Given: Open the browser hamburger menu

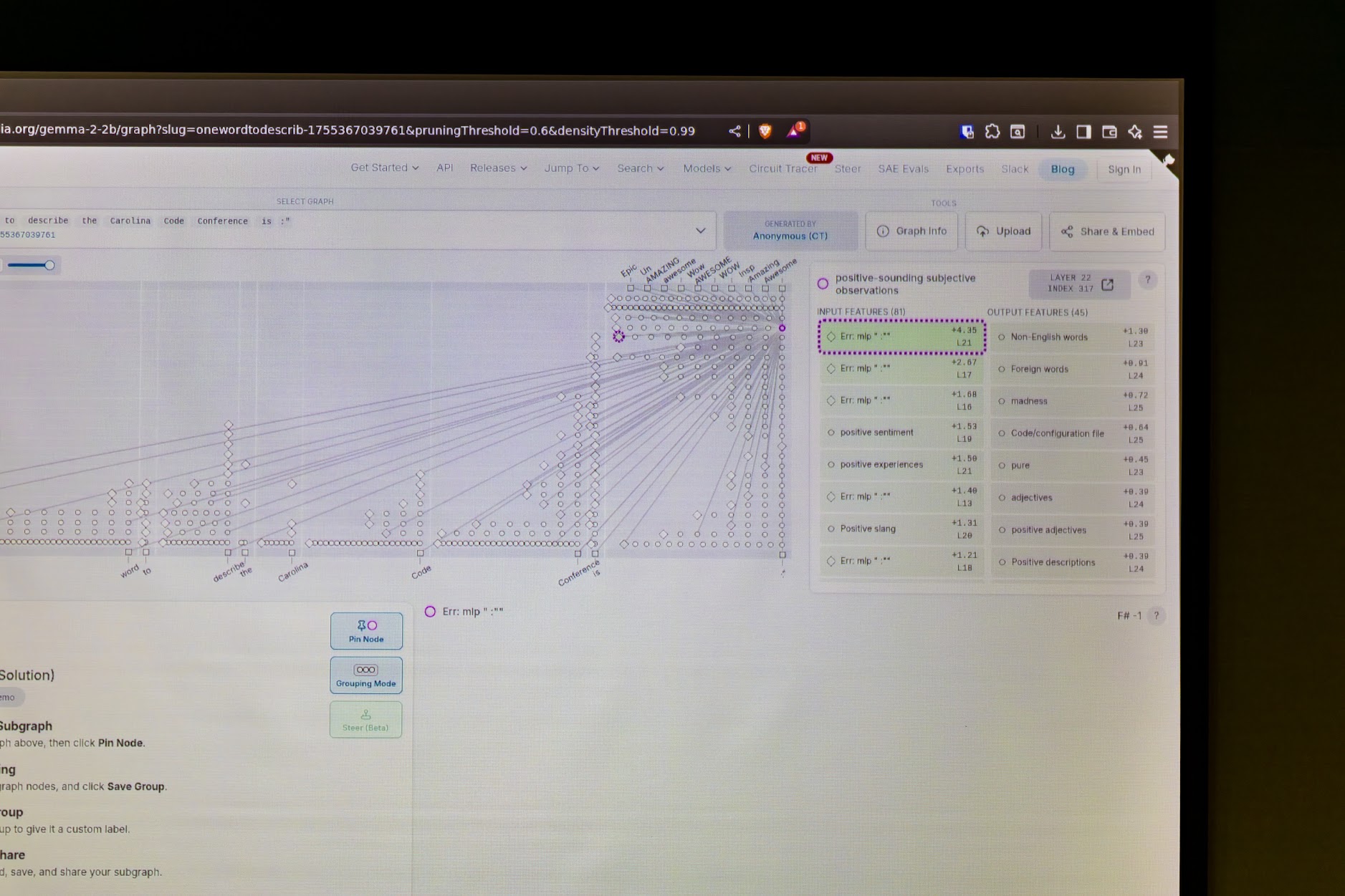Looking at the screenshot, I should (1161, 132).
